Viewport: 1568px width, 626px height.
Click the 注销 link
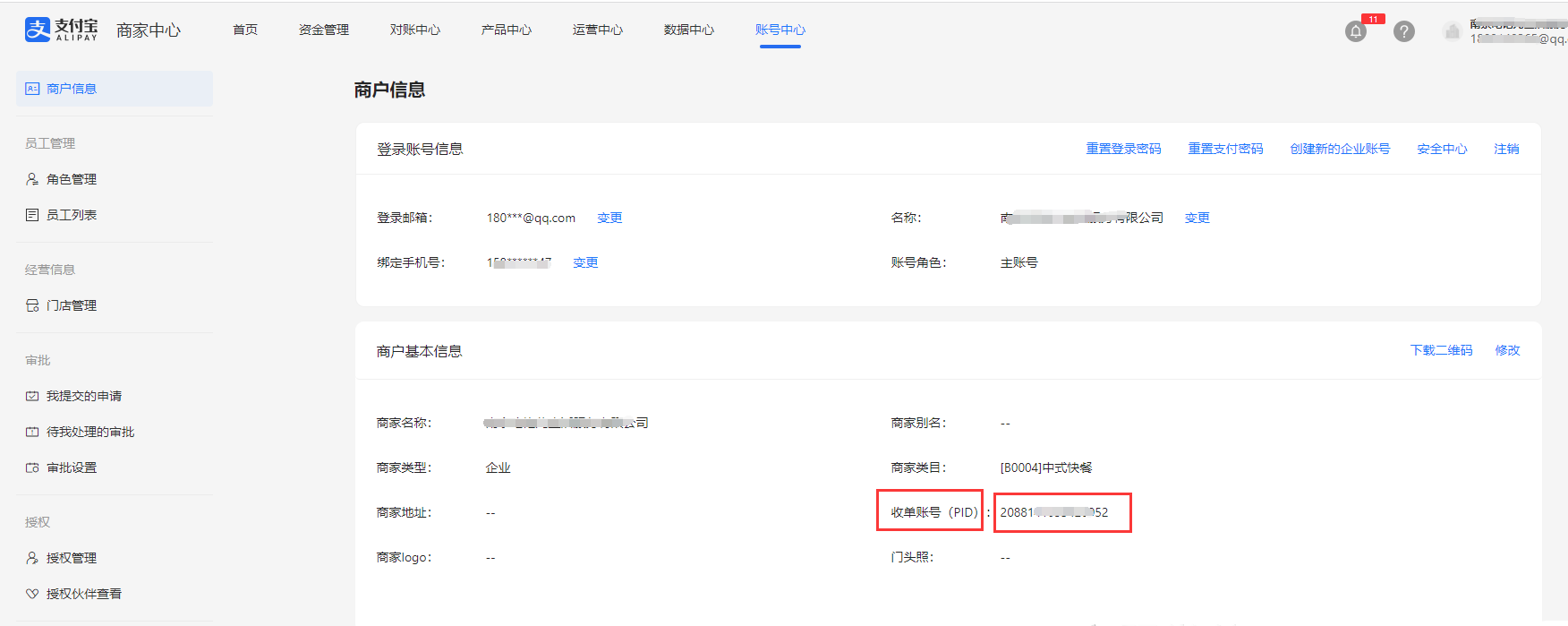click(x=1506, y=149)
